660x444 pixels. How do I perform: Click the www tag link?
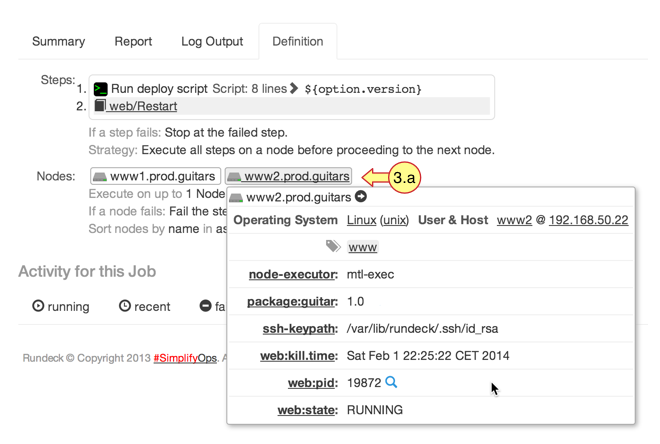(x=362, y=247)
